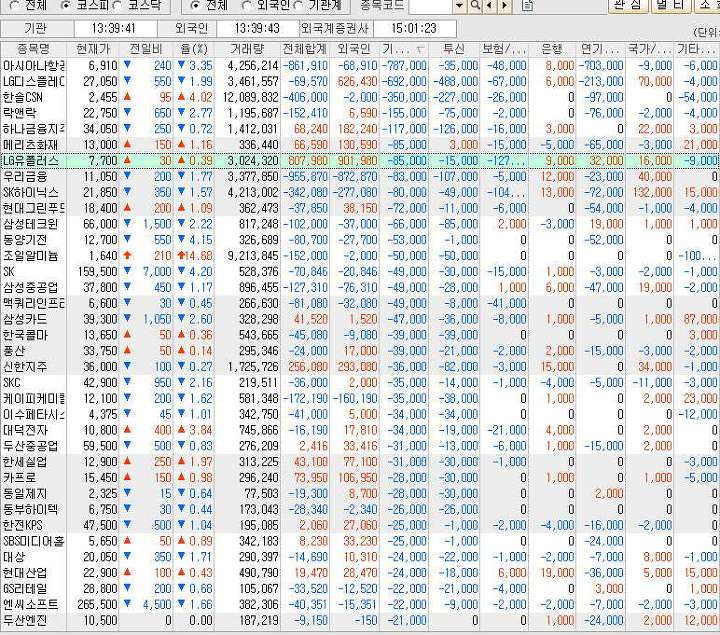The width and height of the screenshot is (720, 635).
Task: Toggle the sort arrow on the 기... column header
Action: (419, 50)
